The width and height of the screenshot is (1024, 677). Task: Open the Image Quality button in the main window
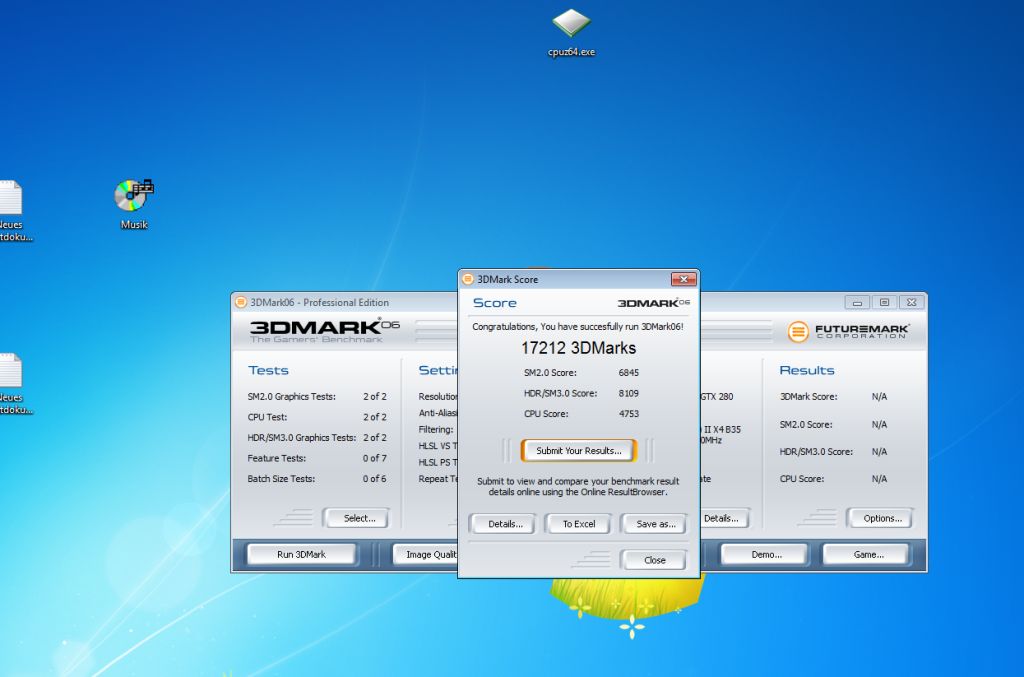coord(425,554)
